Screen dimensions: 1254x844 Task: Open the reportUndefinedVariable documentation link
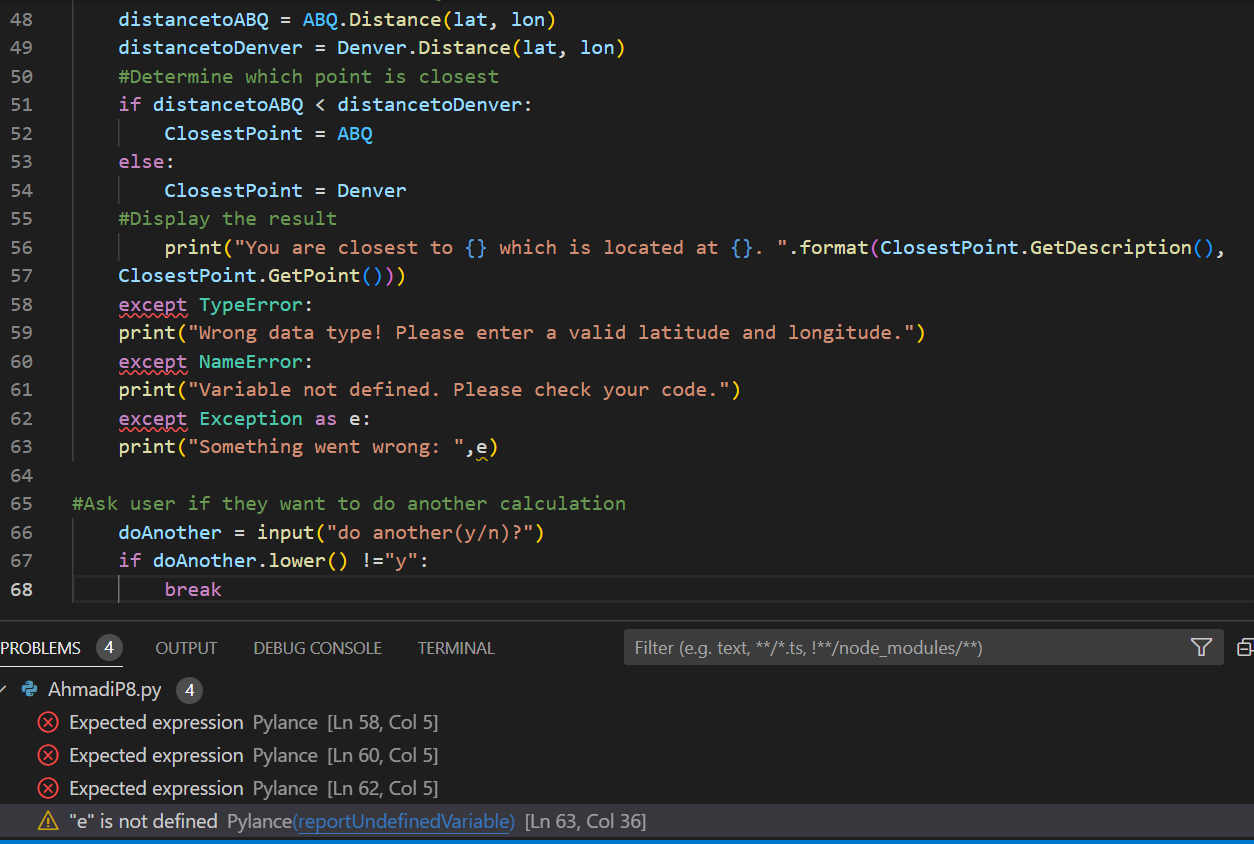[403, 821]
